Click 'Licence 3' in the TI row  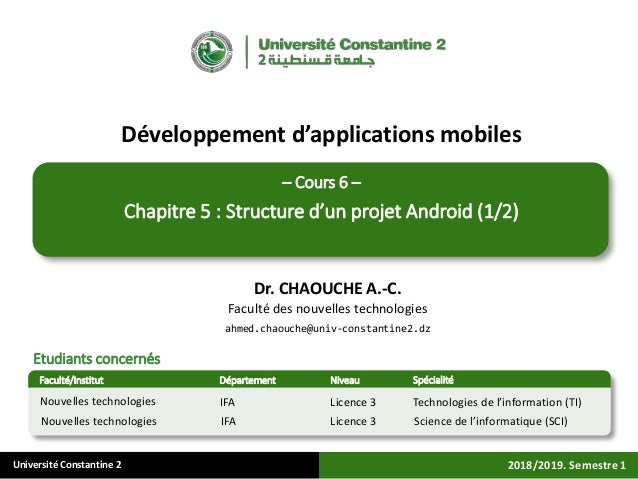[353, 402]
